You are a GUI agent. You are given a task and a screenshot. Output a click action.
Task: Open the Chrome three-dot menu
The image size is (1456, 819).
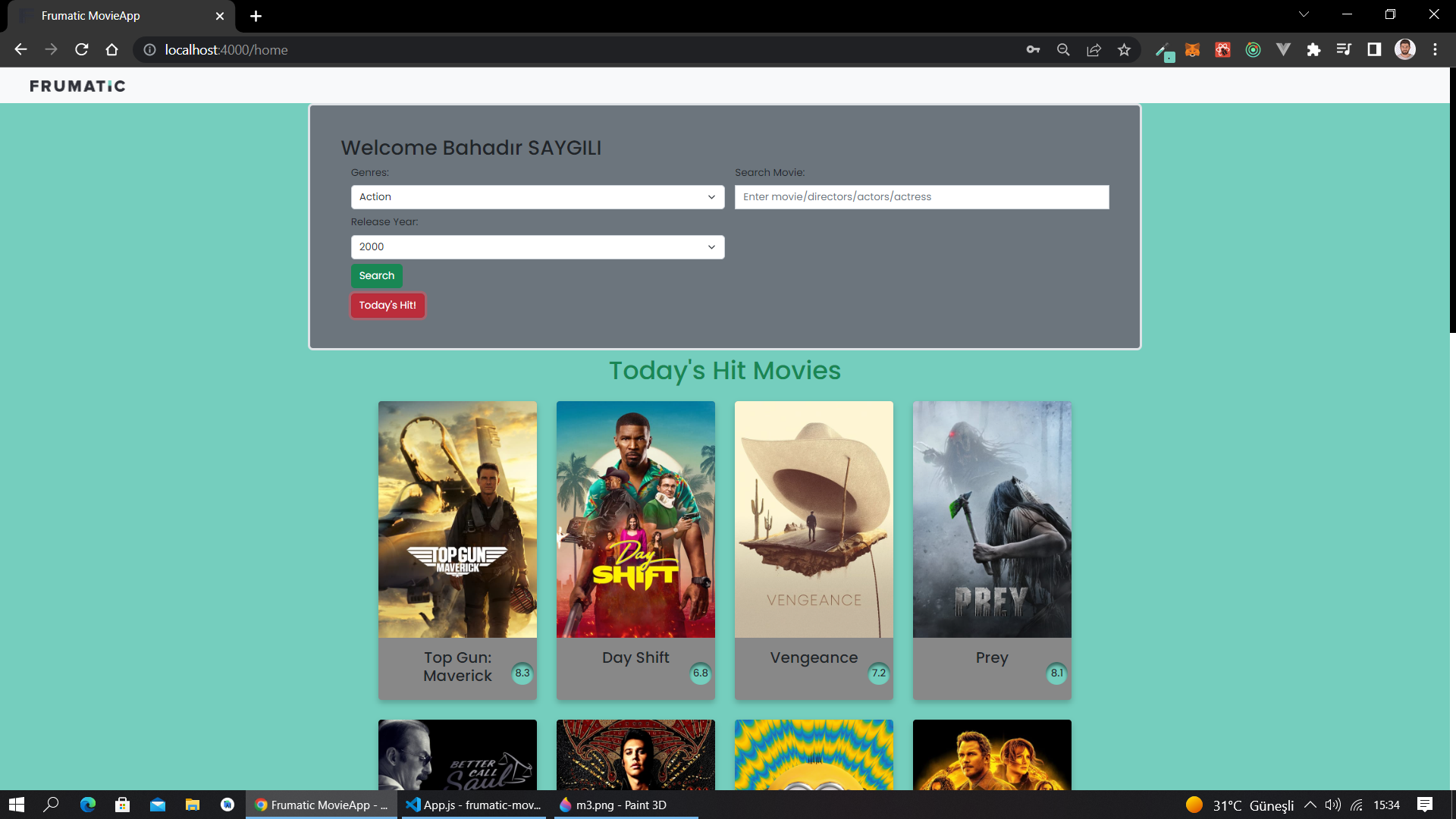[x=1435, y=49]
